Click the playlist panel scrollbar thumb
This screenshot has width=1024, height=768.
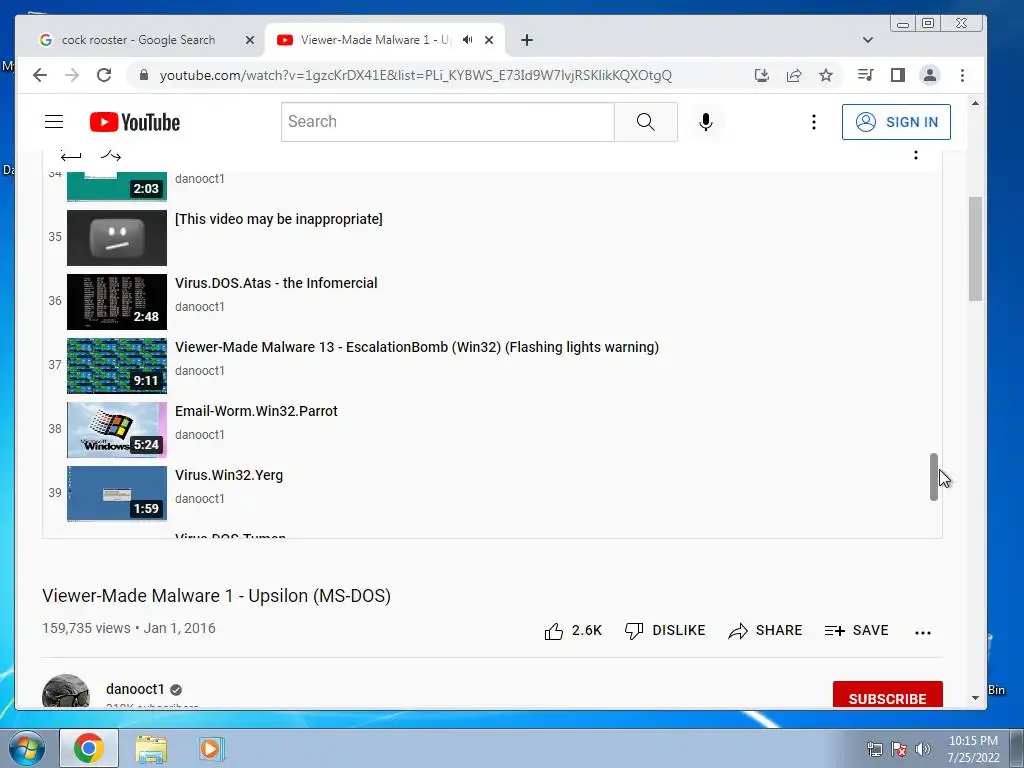[934, 477]
